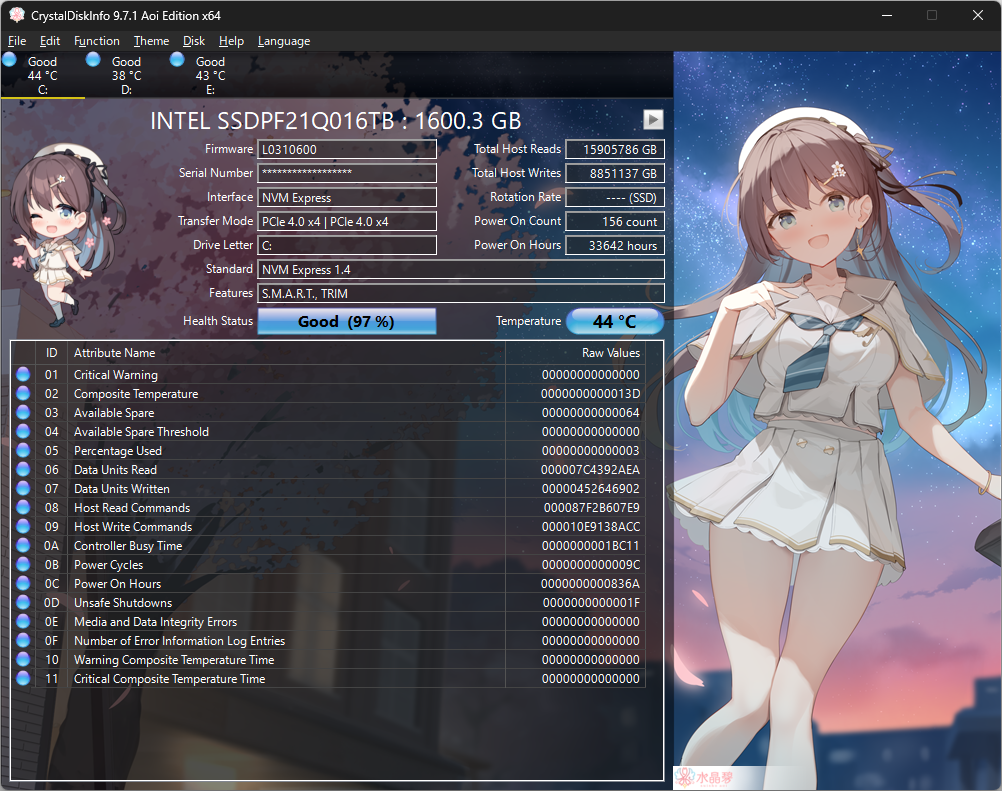Click the Transfer Mode PCIe 4.0 x4 field
This screenshot has width=1002, height=791.
(x=347, y=222)
